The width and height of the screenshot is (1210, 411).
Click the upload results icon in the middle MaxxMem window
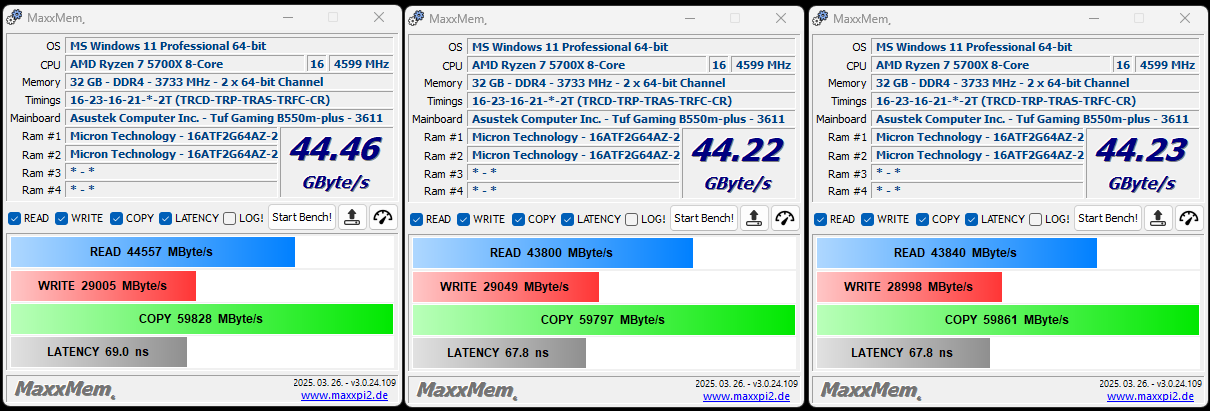coord(756,218)
